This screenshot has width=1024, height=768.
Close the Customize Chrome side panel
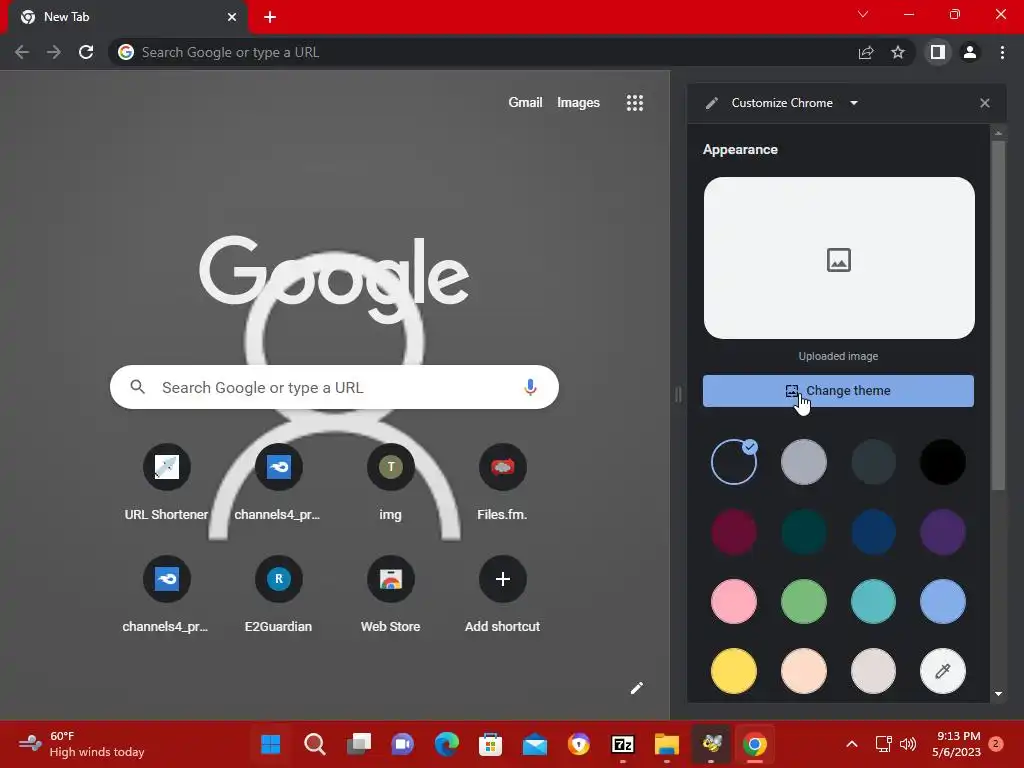[985, 103]
